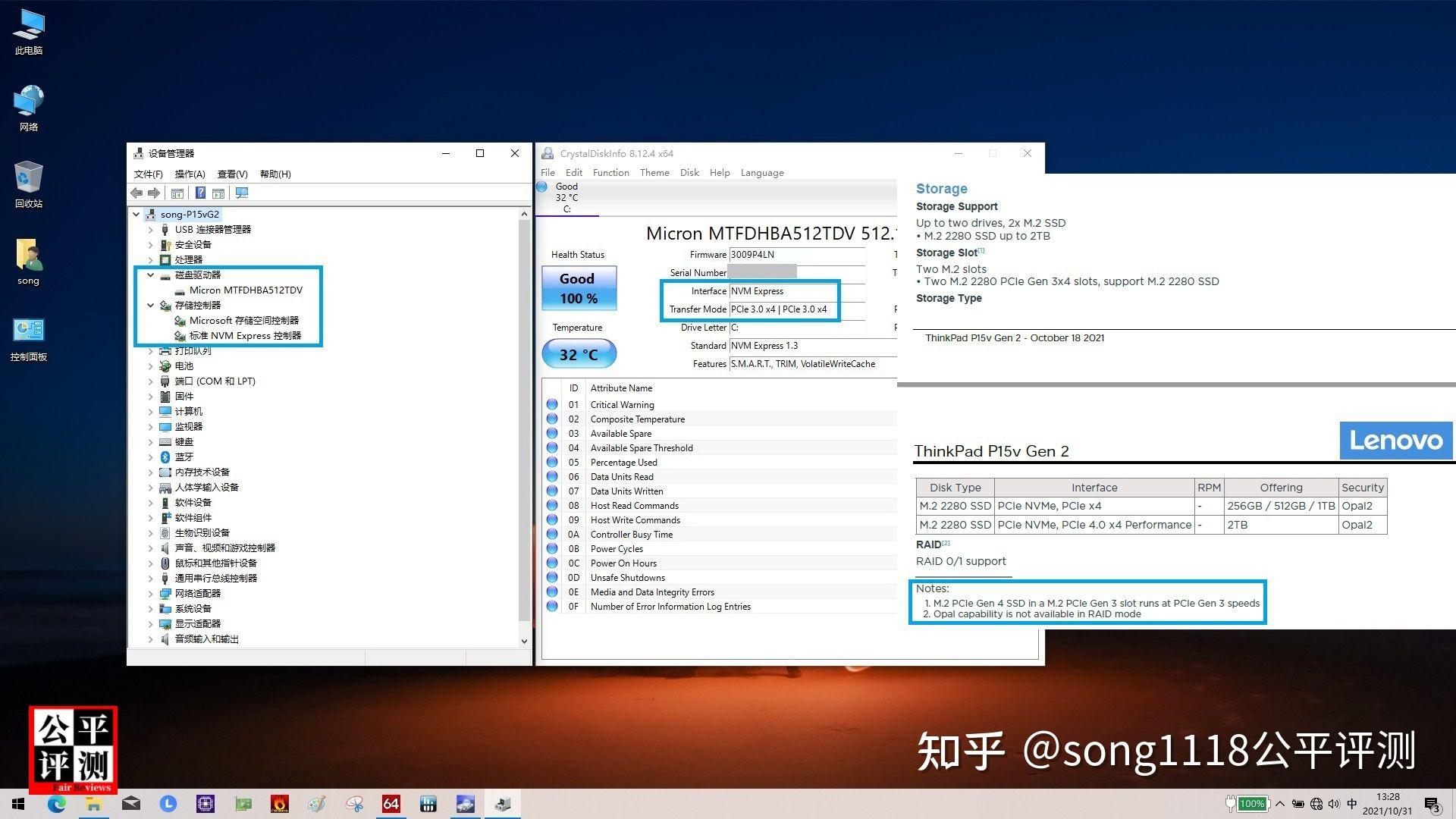Expand the USB 连接器管理器 category
Screen dimensions: 1456x819
click(150, 229)
